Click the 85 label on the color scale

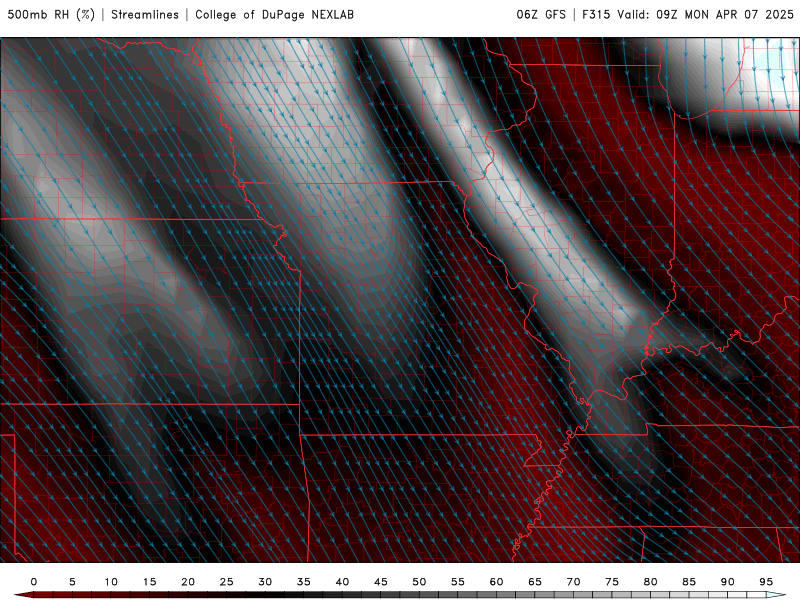point(689,582)
